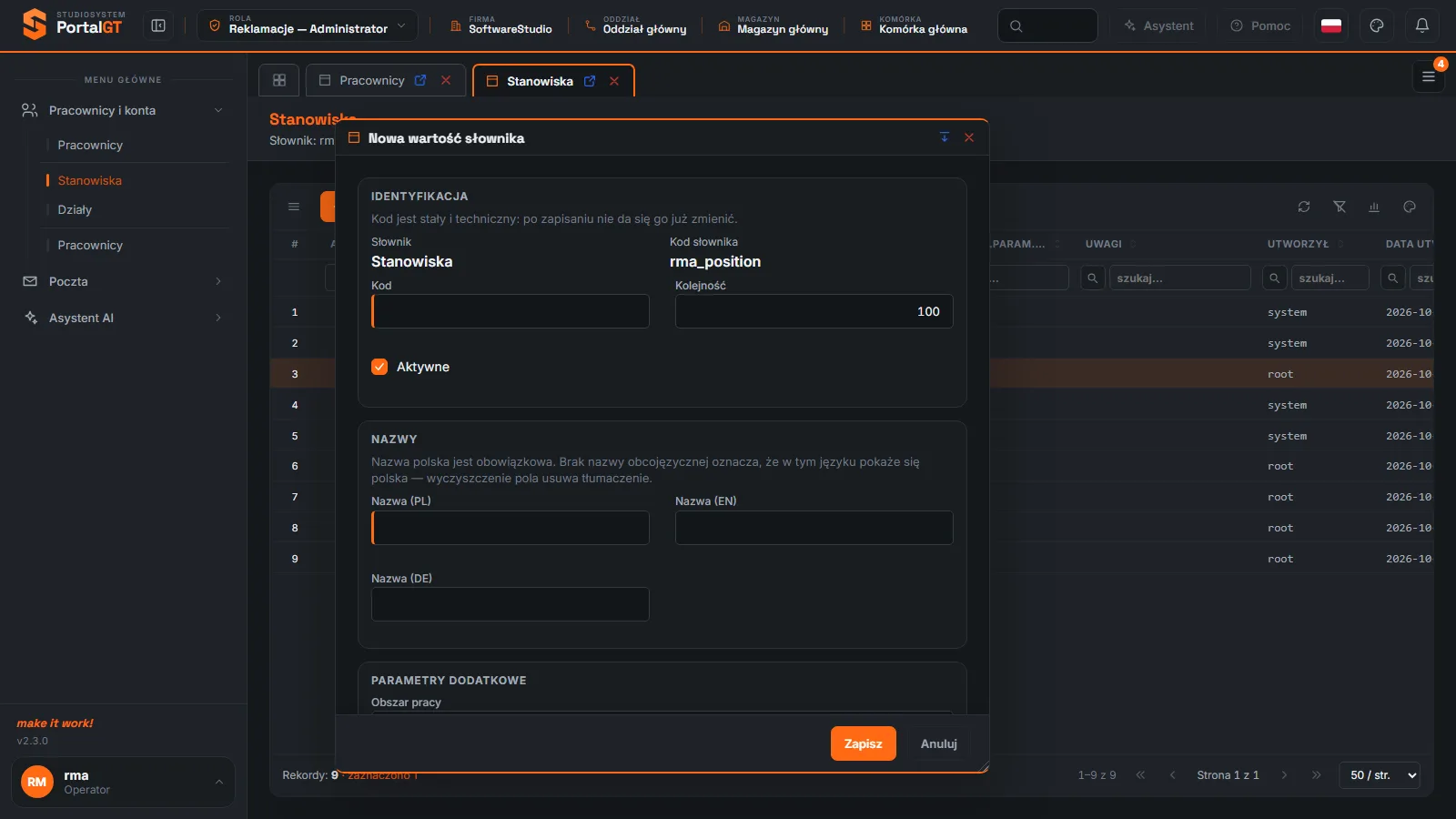Focus the Nazwa (EN) field
Screen dimensions: 1456x819
[x=814, y=528]
